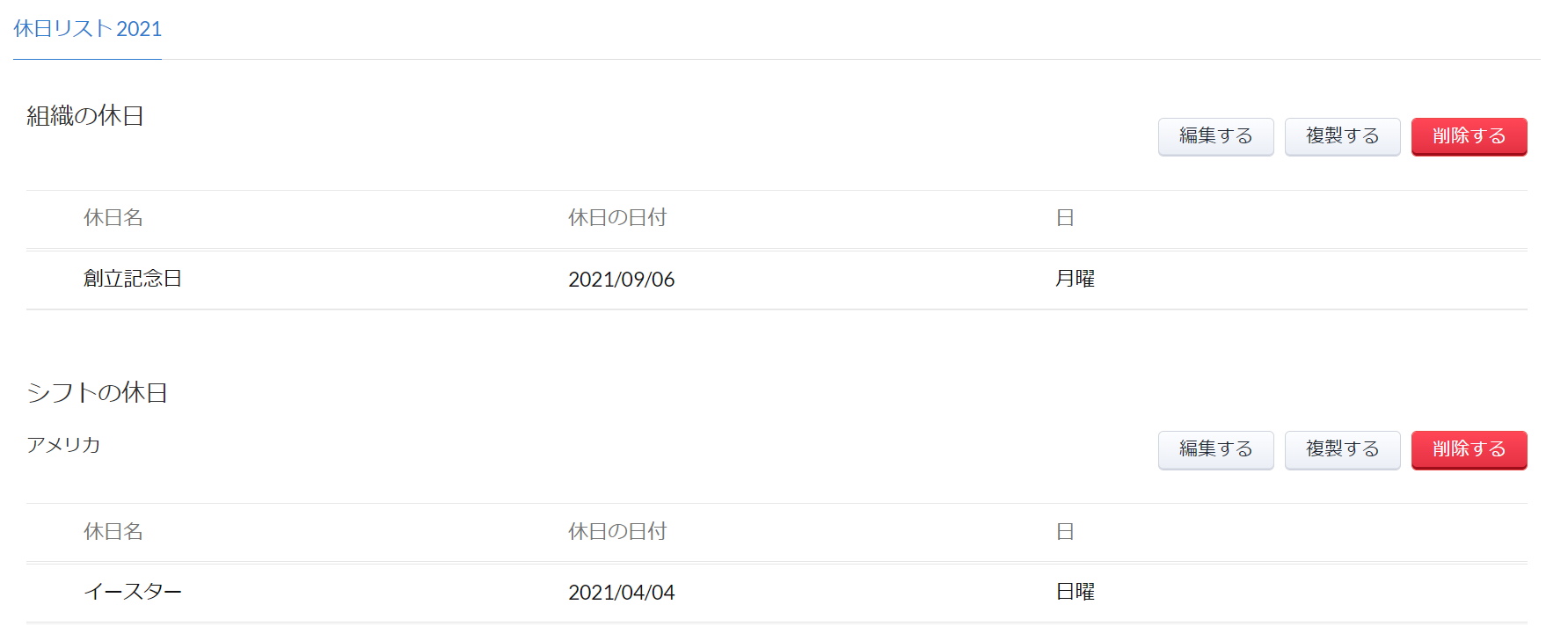The width and height of the screenshot is (1568, 641).
Task: Click 編集する for the アメリカ shift holidays
Action: point(1215,449)
